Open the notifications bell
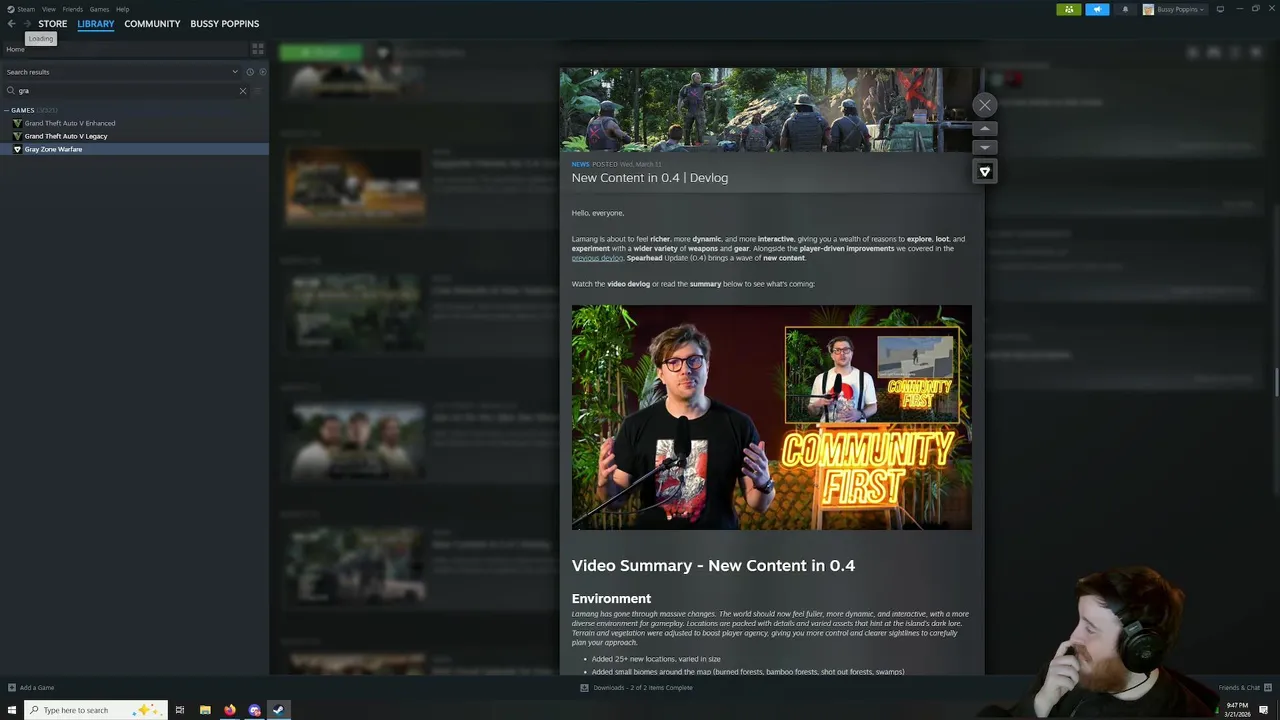This screenshot has width=1280, height=720. coord(1125,9)
